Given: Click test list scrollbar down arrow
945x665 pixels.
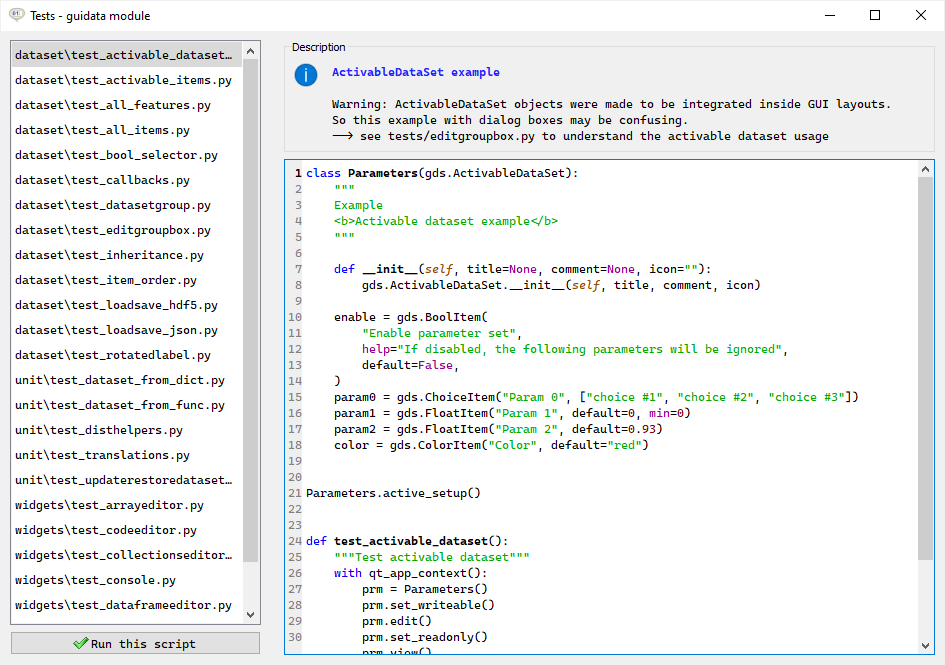Looking at the screenshot, I should [251, 615].
